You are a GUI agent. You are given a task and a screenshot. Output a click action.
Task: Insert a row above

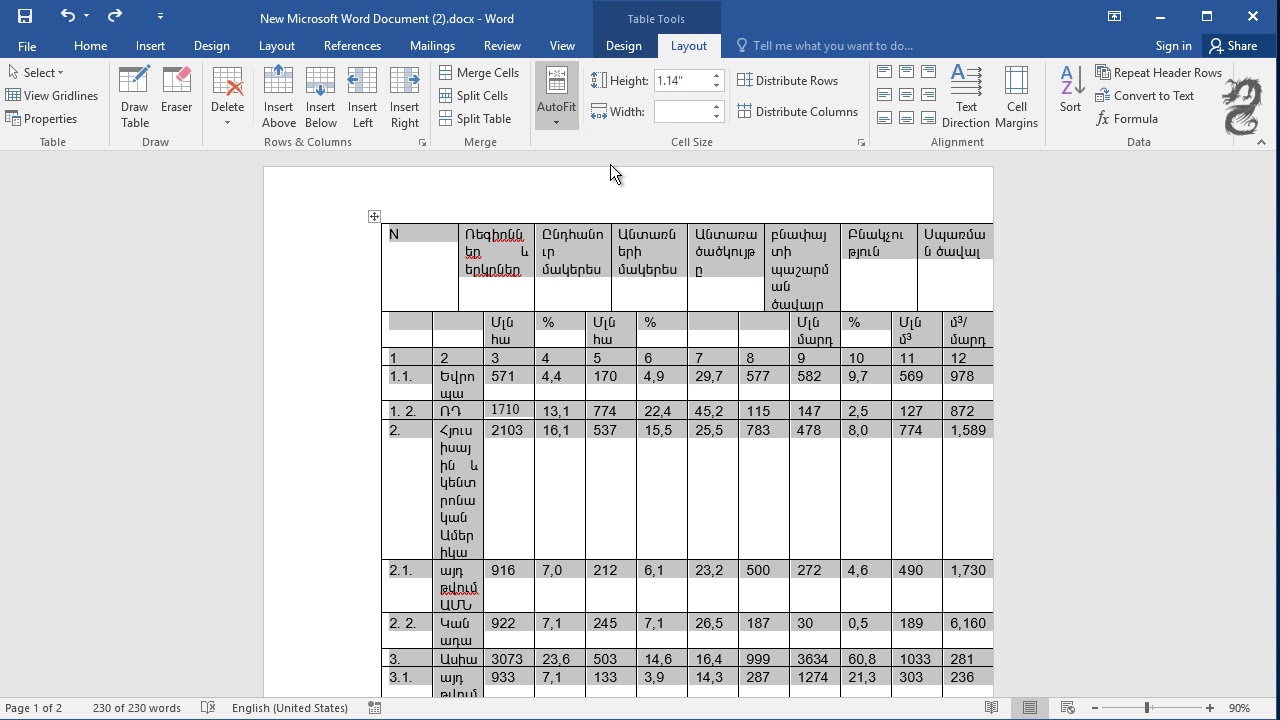(x=278, y=97)
